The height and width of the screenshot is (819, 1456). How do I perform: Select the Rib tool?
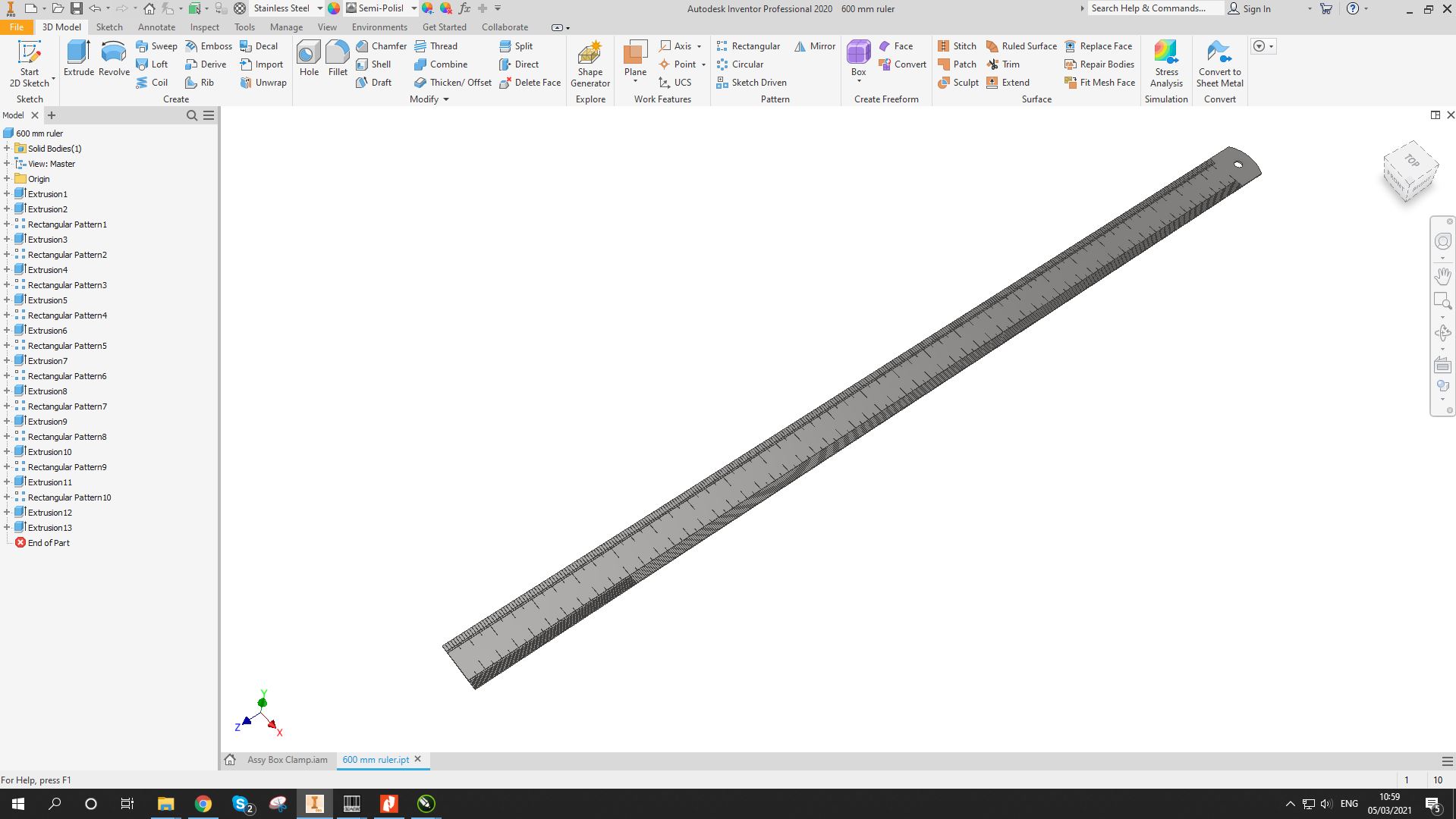(200, 83)
